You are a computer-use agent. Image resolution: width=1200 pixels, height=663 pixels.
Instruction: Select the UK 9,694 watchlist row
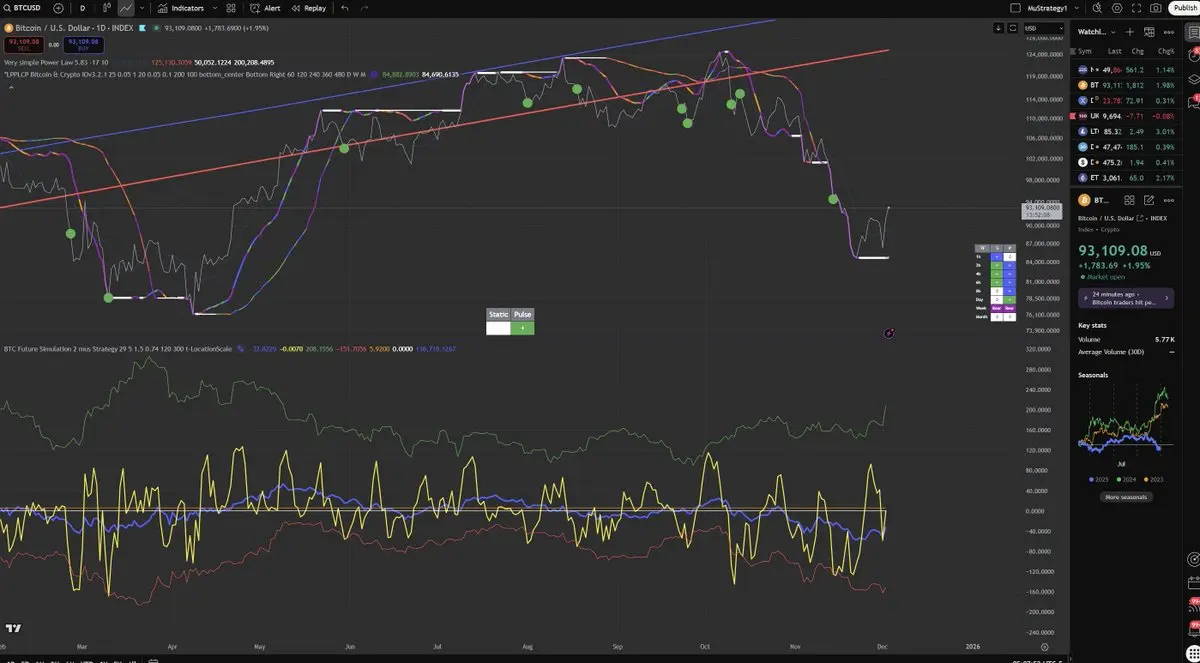pos(1126,116)
